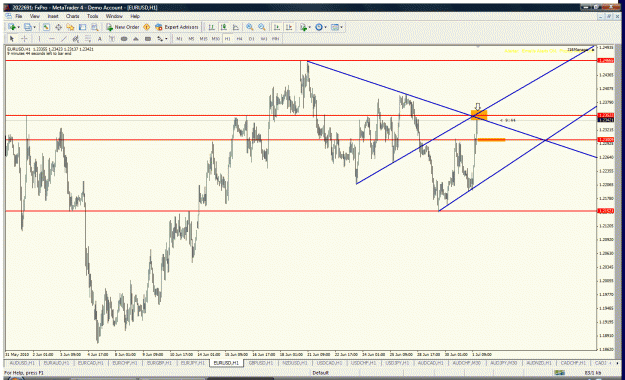The image size is (625, 380).
Task: Zoom out of the chart
Action: click(262, 27)
